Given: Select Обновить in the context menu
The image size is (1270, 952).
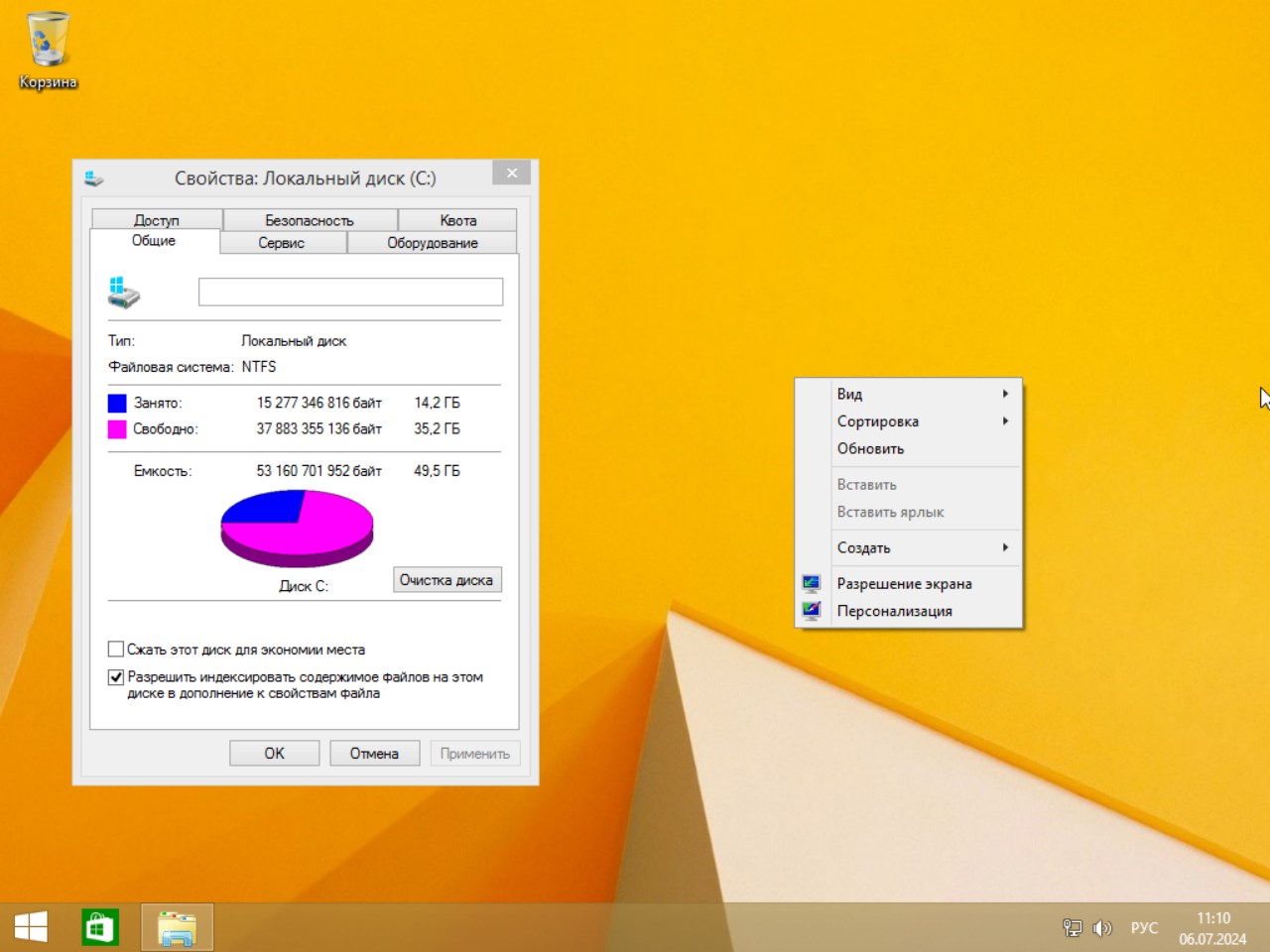Looking at the screenshot, I should click(870, 448).
